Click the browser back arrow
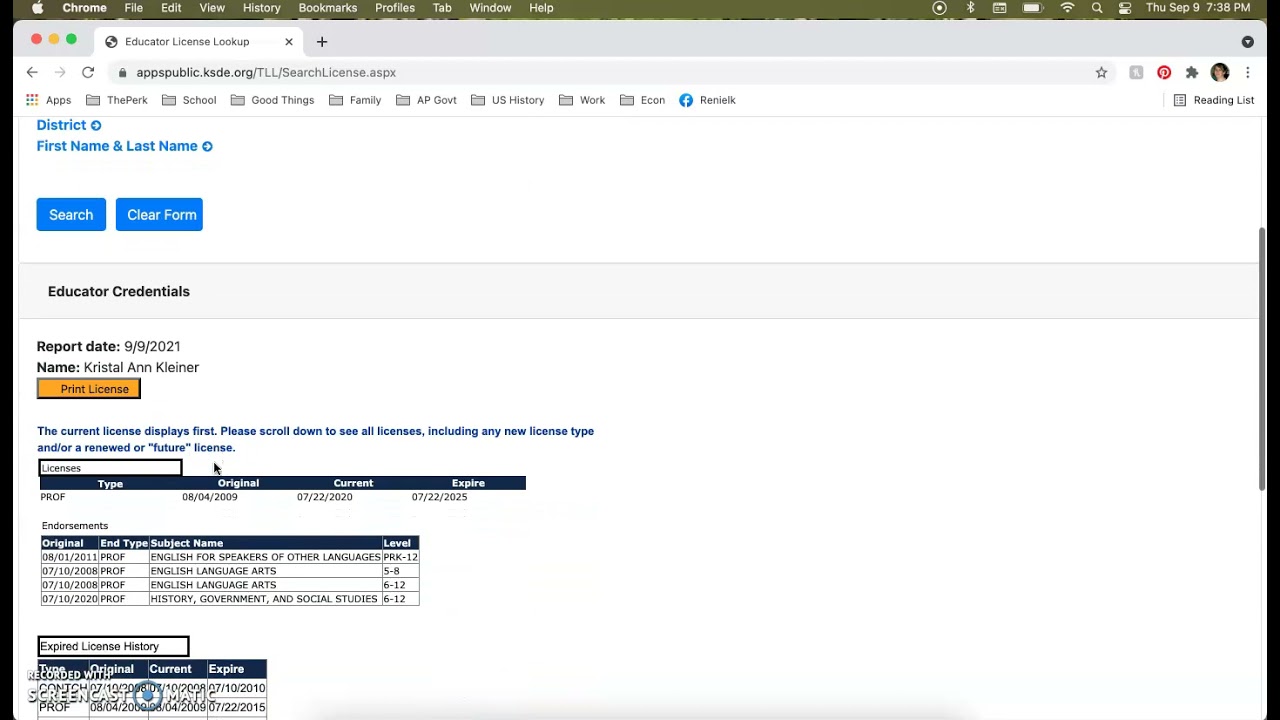 [x=32, y=72]
